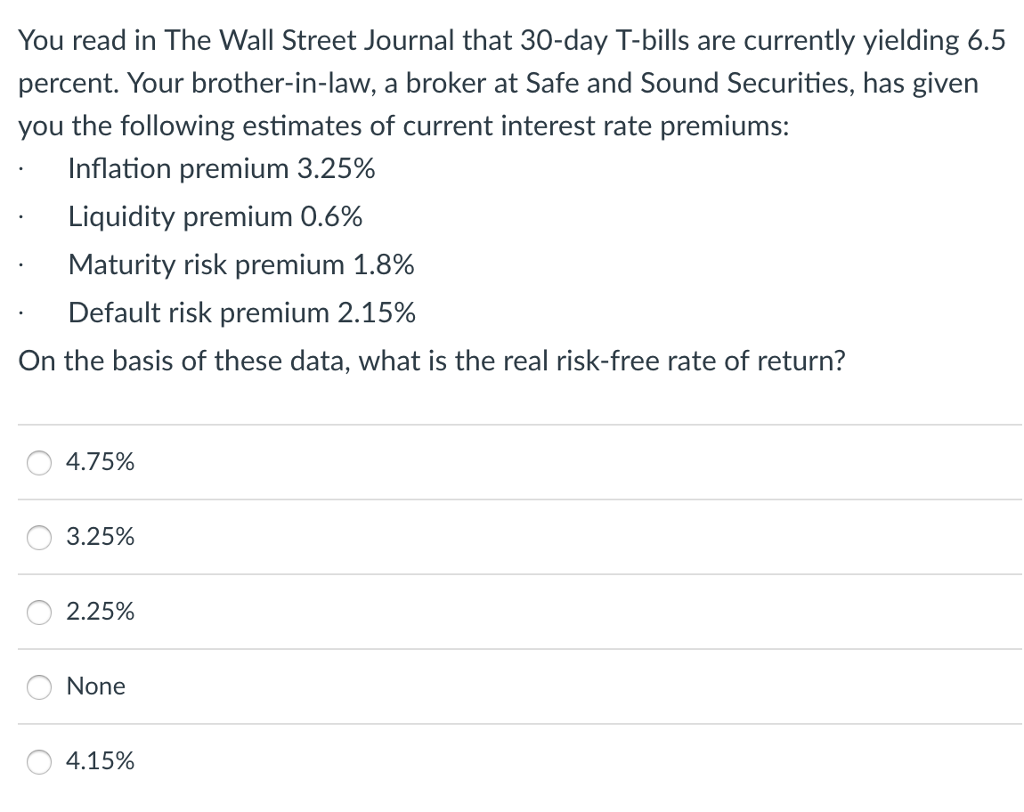Viewport: 1024px width, 812px height.
Task: Click the radio button beside None
Action: click(x=38, y=687)
